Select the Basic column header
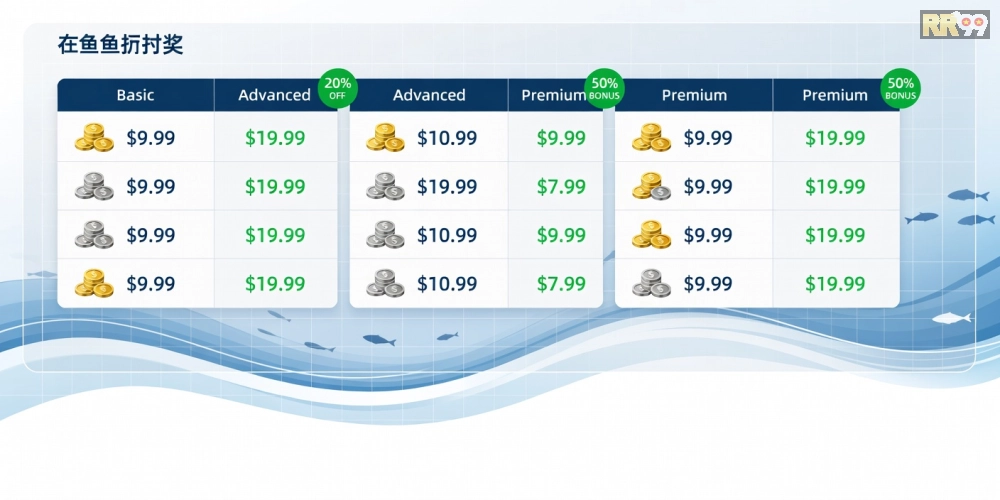The width and height of the screenshot is (1000, 500). pyautogui.click(x=135, y=95)
